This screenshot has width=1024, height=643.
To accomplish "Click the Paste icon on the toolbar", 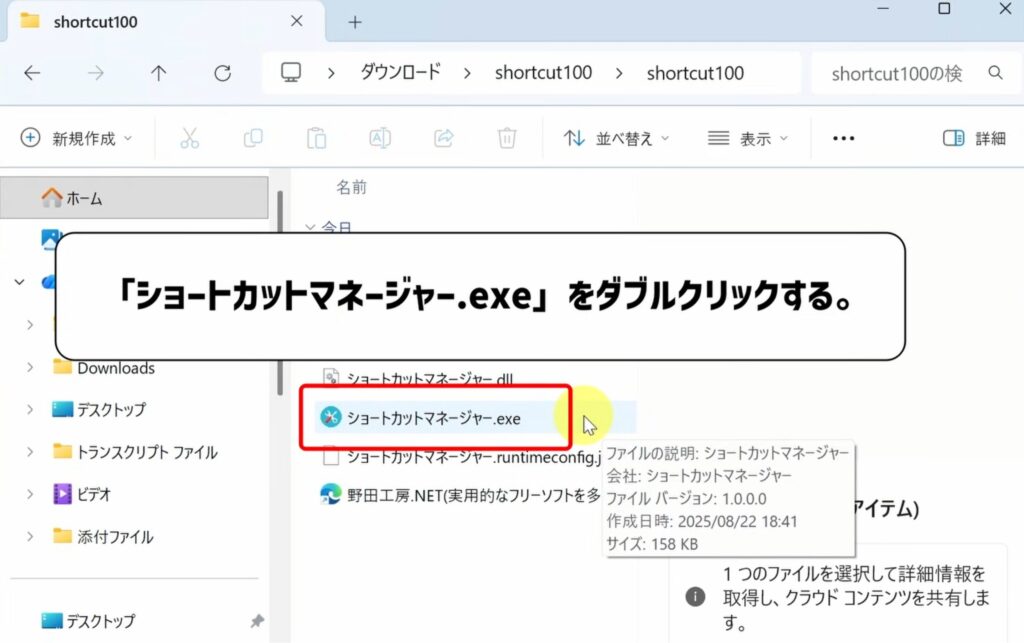I will (316, 138).
